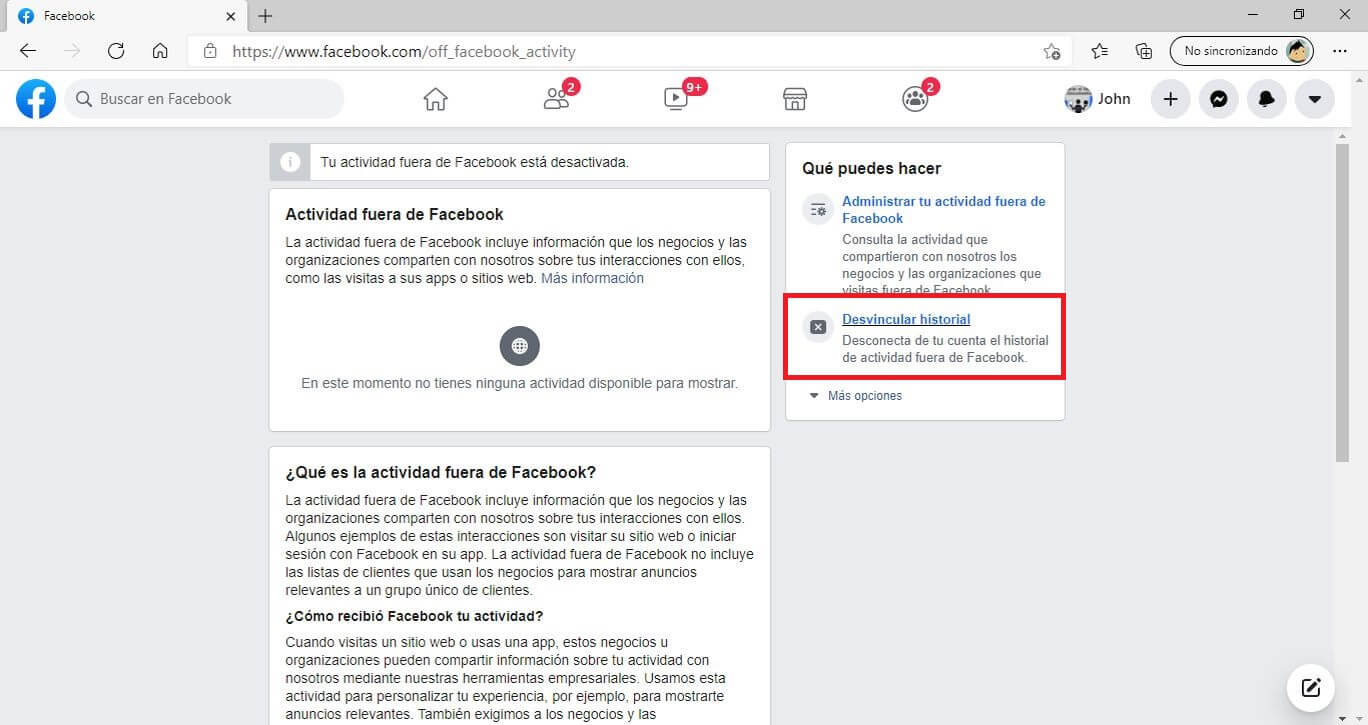Add page to favorites star icon

tap(1052, 51)
